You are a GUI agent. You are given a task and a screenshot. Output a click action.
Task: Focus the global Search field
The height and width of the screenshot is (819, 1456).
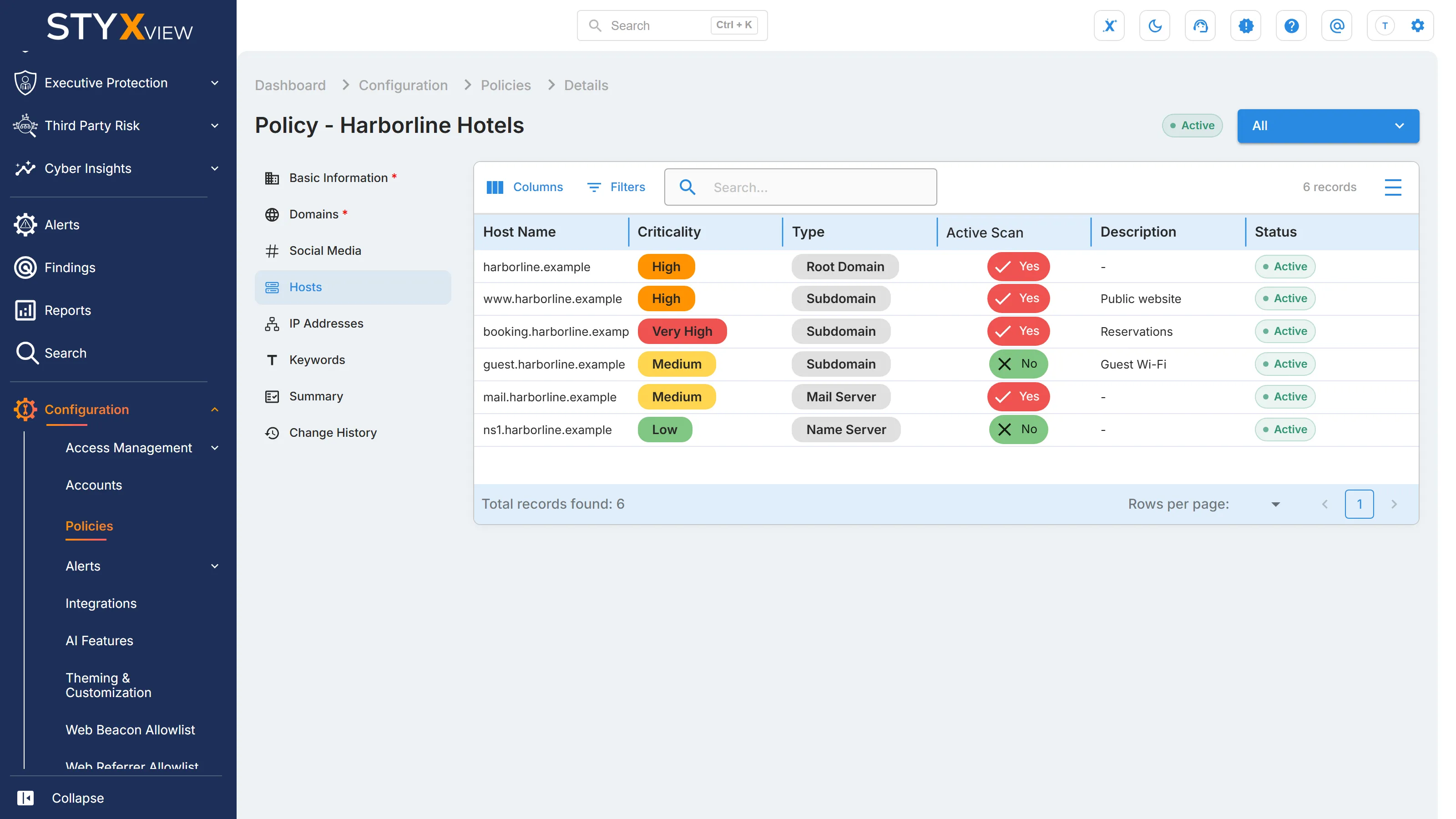tap(672, 25)
